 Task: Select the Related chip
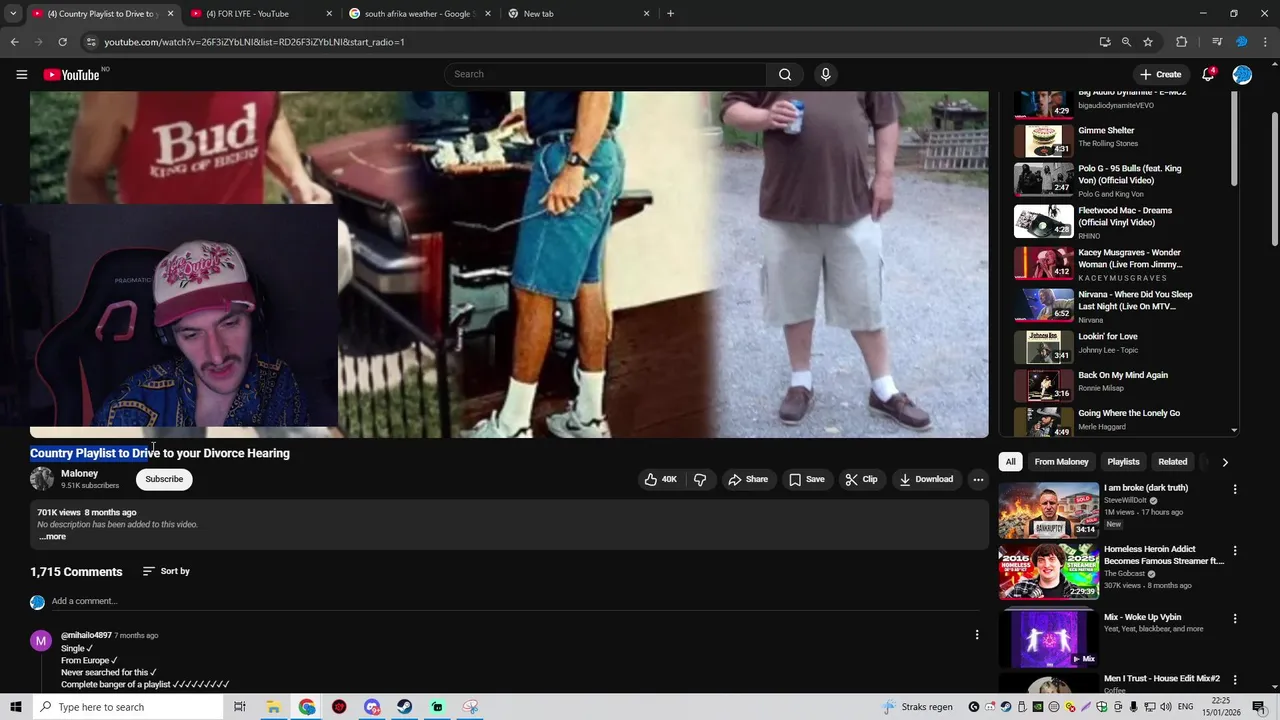point(1172,462)
